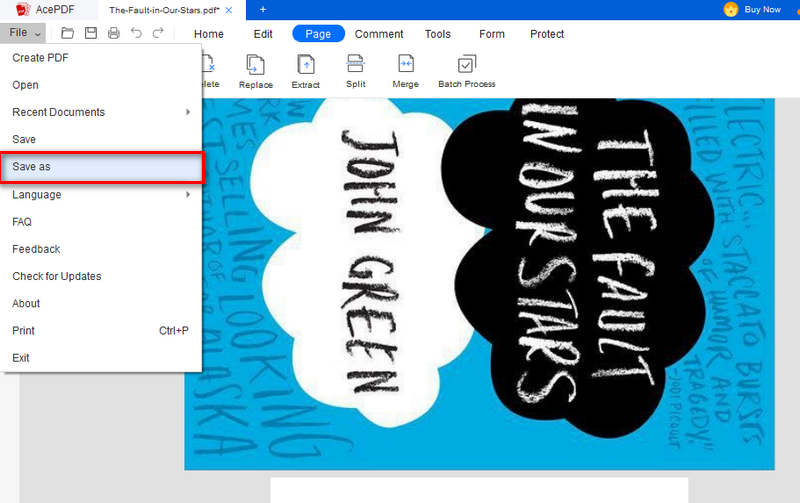800x503 pixels.
Task: Expand the Recent Documents submenu arrow
Action: pos(188,112)
